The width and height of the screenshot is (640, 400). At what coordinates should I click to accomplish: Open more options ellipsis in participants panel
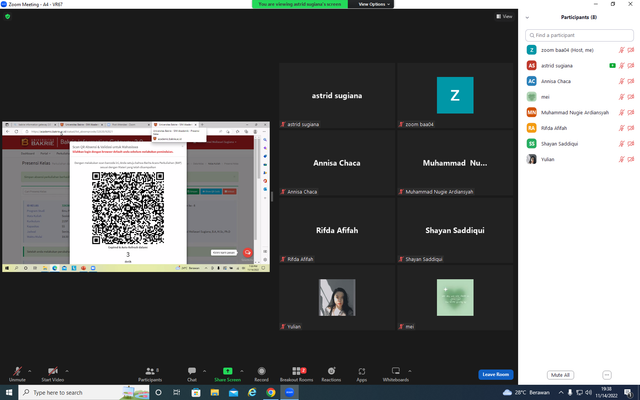pos(607,375)
